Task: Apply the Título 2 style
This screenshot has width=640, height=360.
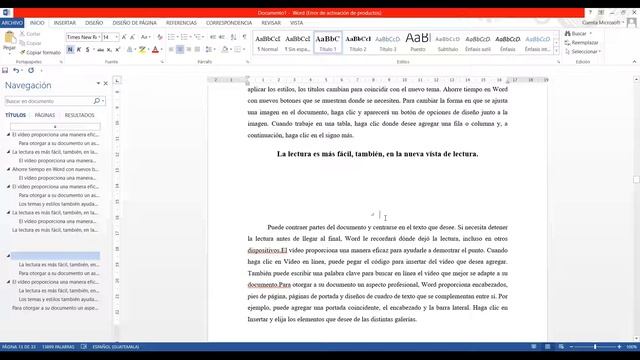Action: (x=358, y=42)
